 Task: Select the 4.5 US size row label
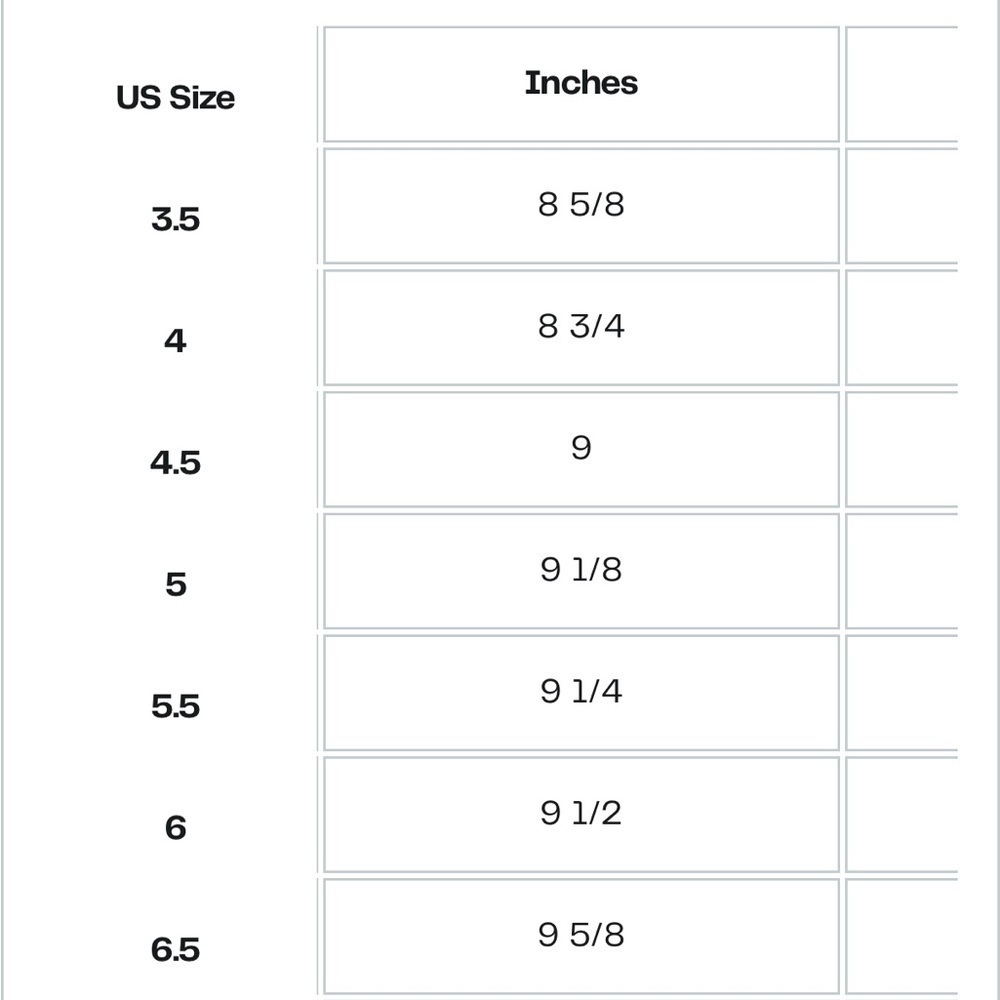175,462
